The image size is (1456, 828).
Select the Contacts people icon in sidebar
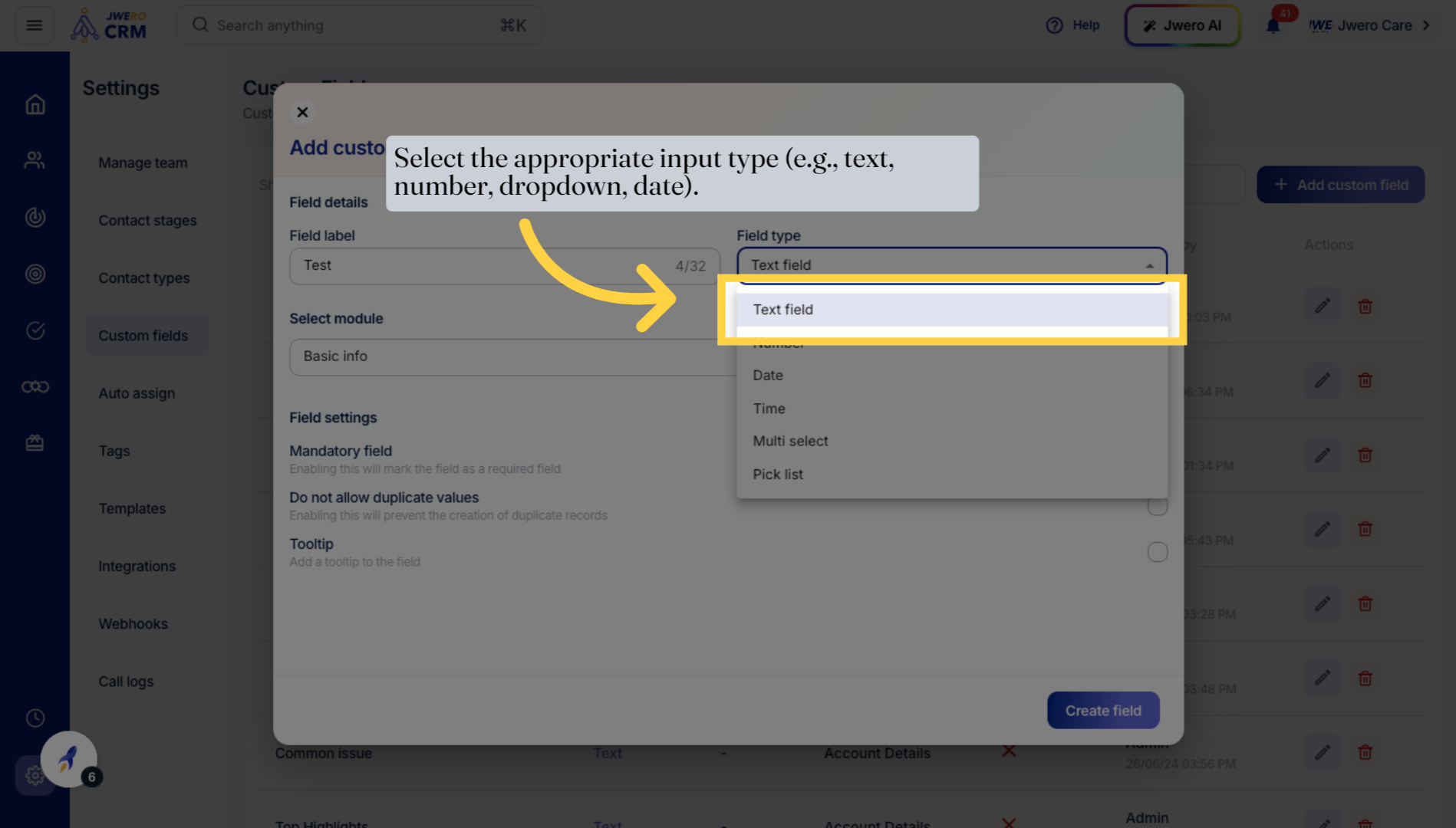(35, 160)
